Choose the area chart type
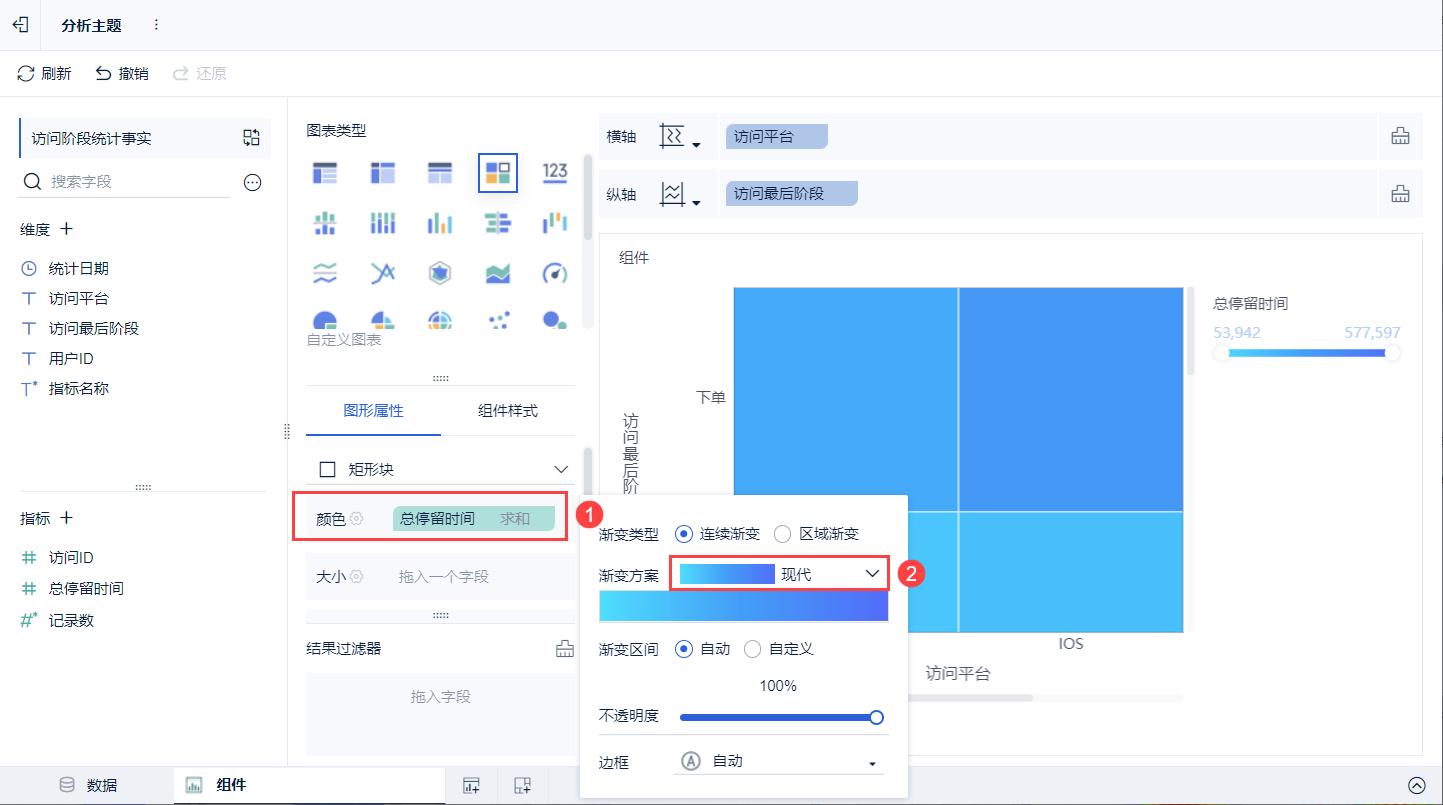The image size is (1443, 805). 498,273
